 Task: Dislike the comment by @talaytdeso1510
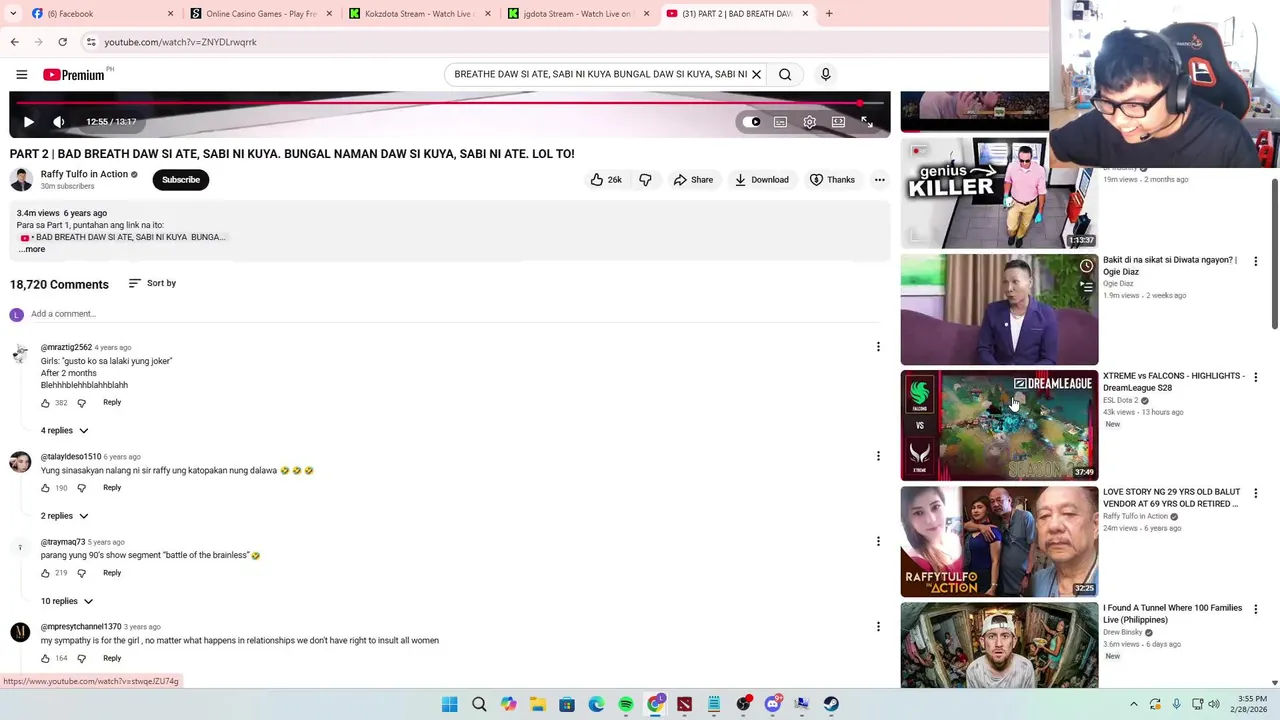click(x=82, y=488)
